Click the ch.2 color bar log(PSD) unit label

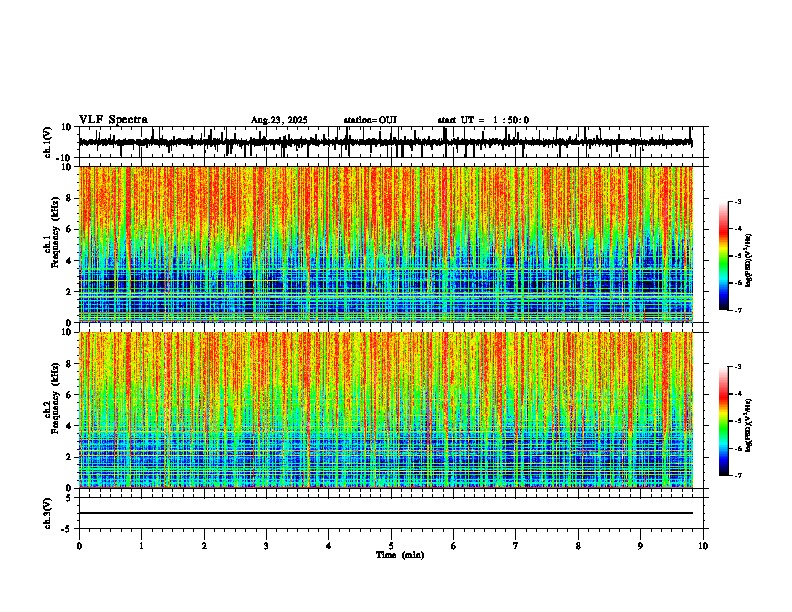point(749,425)
